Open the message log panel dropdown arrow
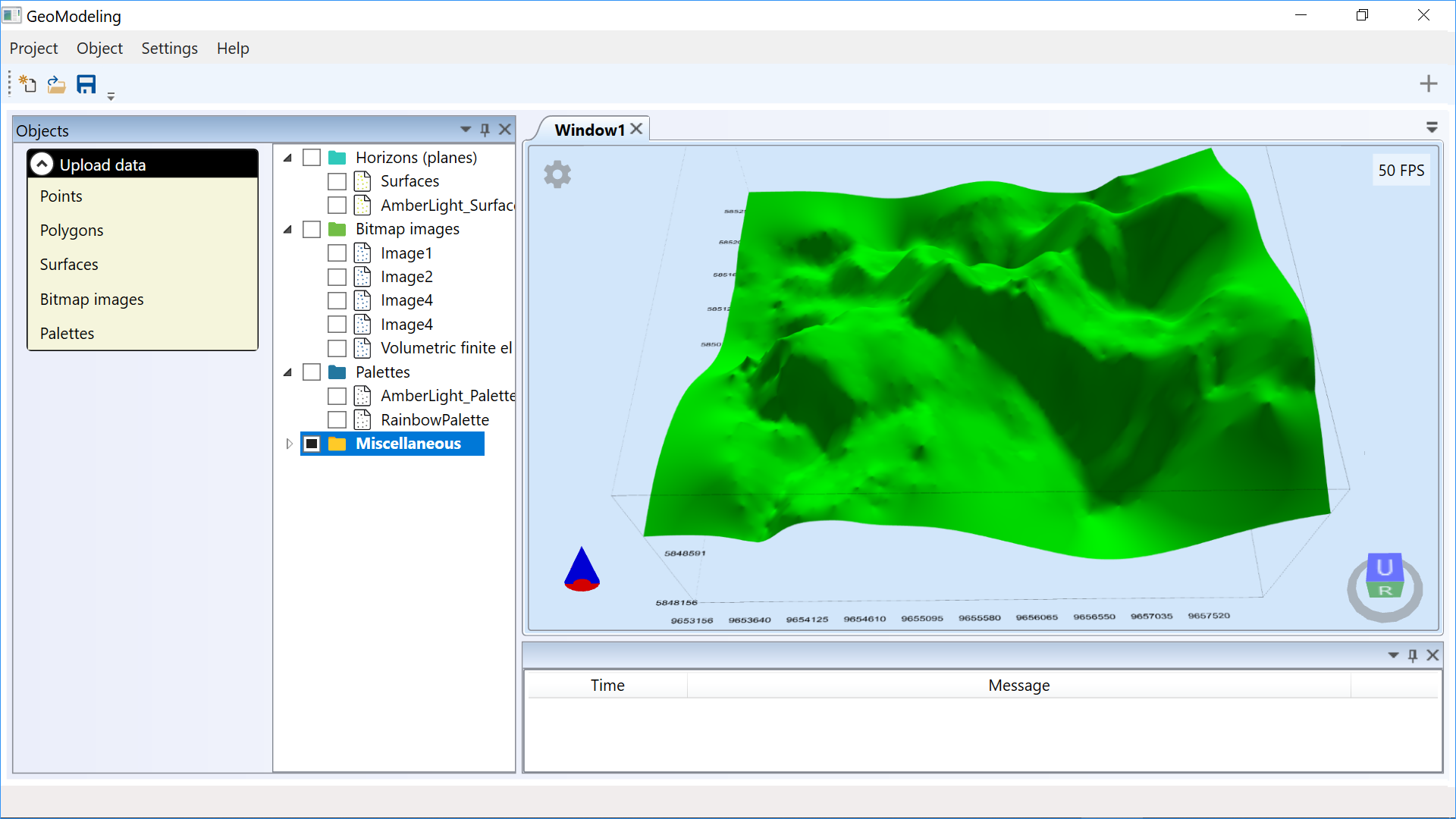This screenshot has height=819, width=1456. (x=1393, y=655)
